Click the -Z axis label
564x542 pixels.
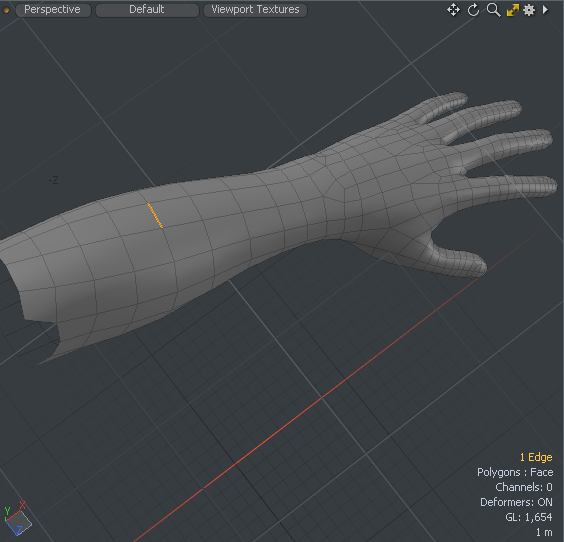tap(53, 180)
